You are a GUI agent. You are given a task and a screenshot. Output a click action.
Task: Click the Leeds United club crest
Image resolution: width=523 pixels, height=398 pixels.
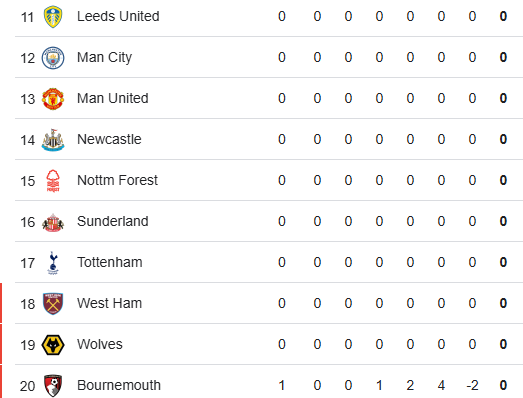[53, 16]
